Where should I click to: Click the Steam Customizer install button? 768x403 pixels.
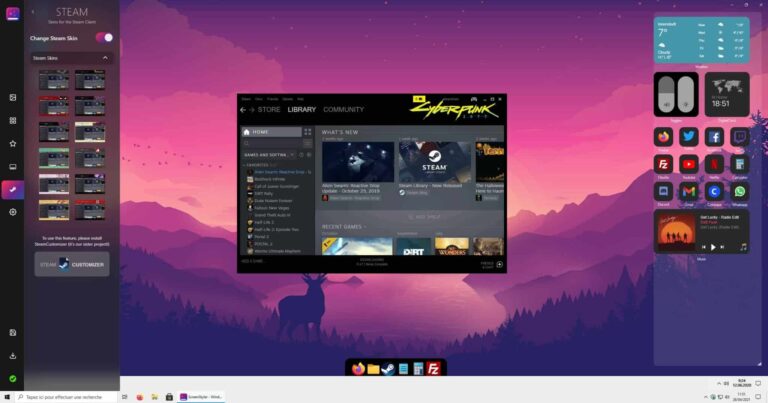pyautogui.click(x=72, y=264)
